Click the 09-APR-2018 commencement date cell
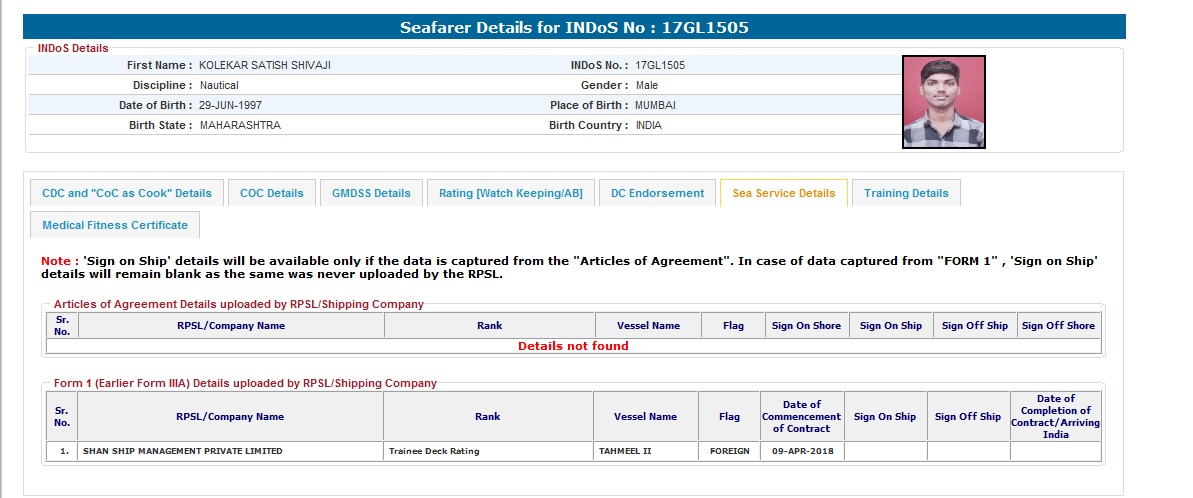The height and width of the screenshot is (498, 1193). point(800,451)
